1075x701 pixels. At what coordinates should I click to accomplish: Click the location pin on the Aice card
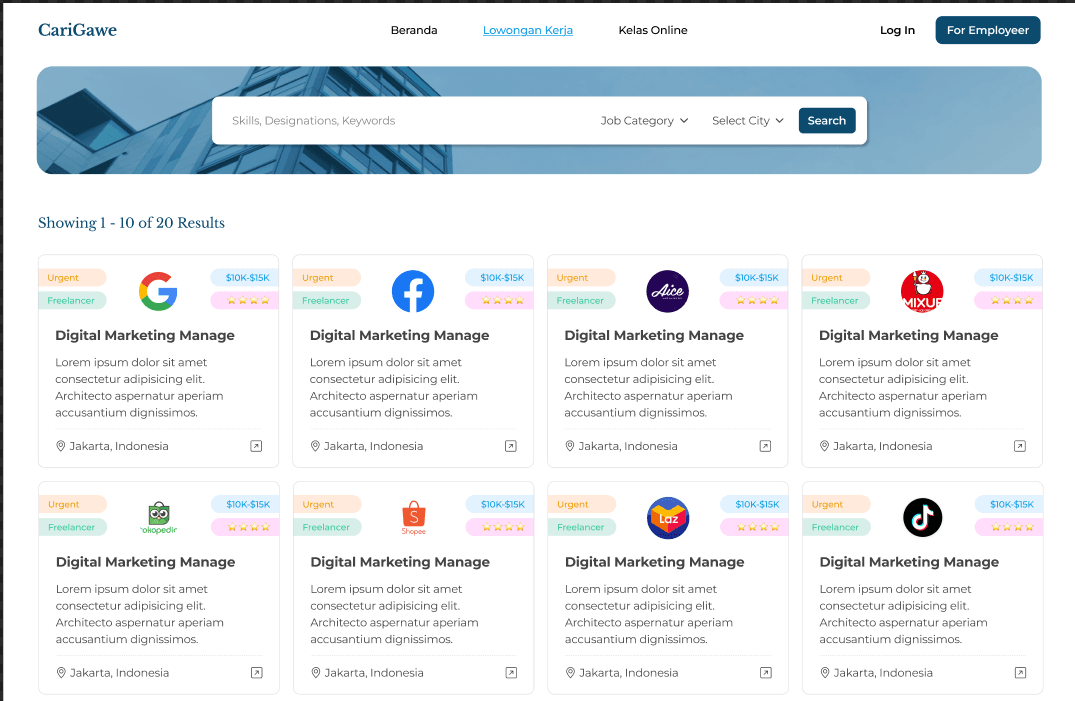(570, 446)
